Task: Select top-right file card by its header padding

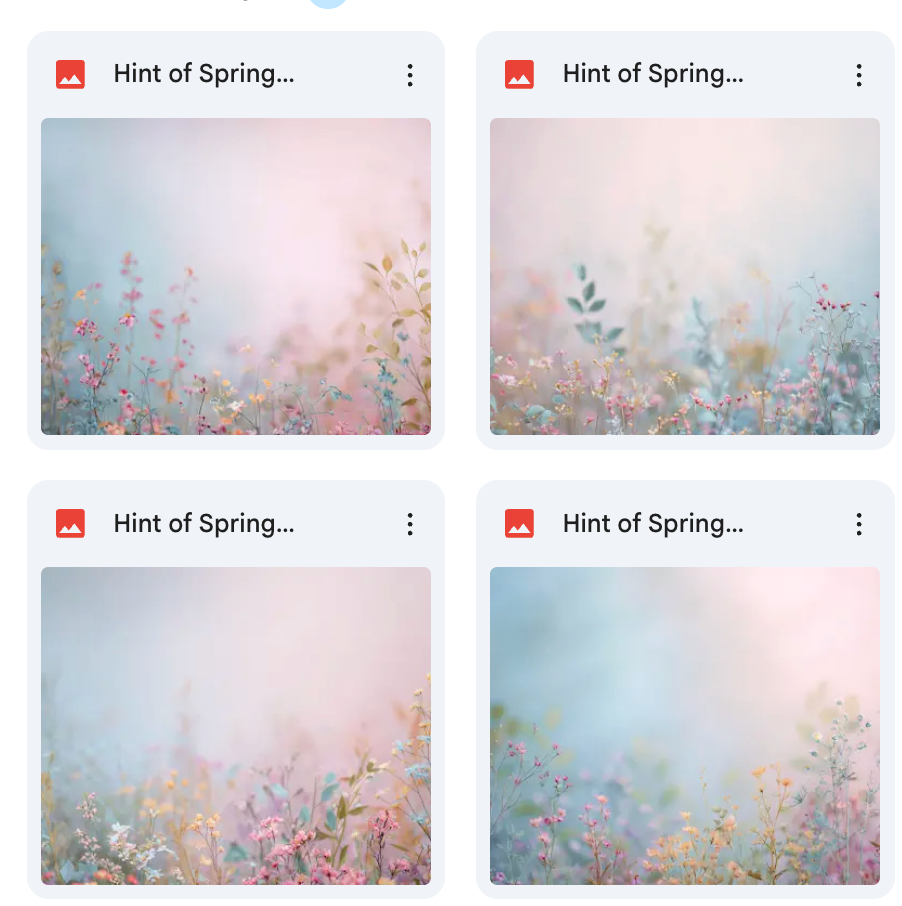Action: coord(795,75)
